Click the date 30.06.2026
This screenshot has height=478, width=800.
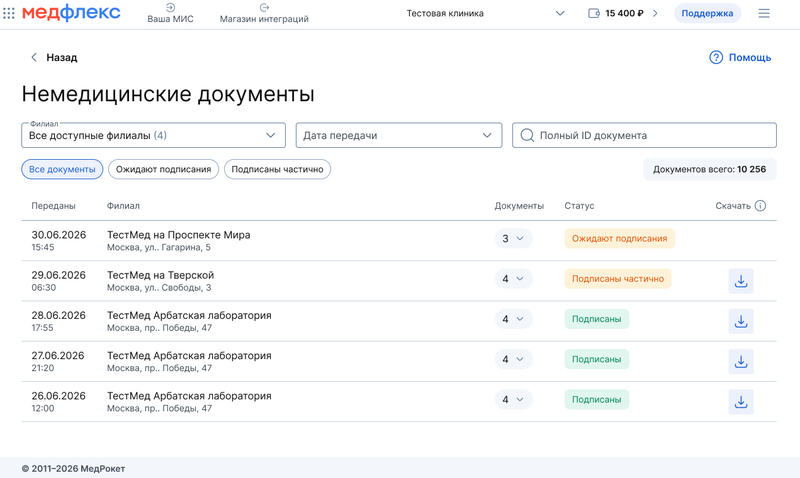pyautogui.click(x=59, y=235)
